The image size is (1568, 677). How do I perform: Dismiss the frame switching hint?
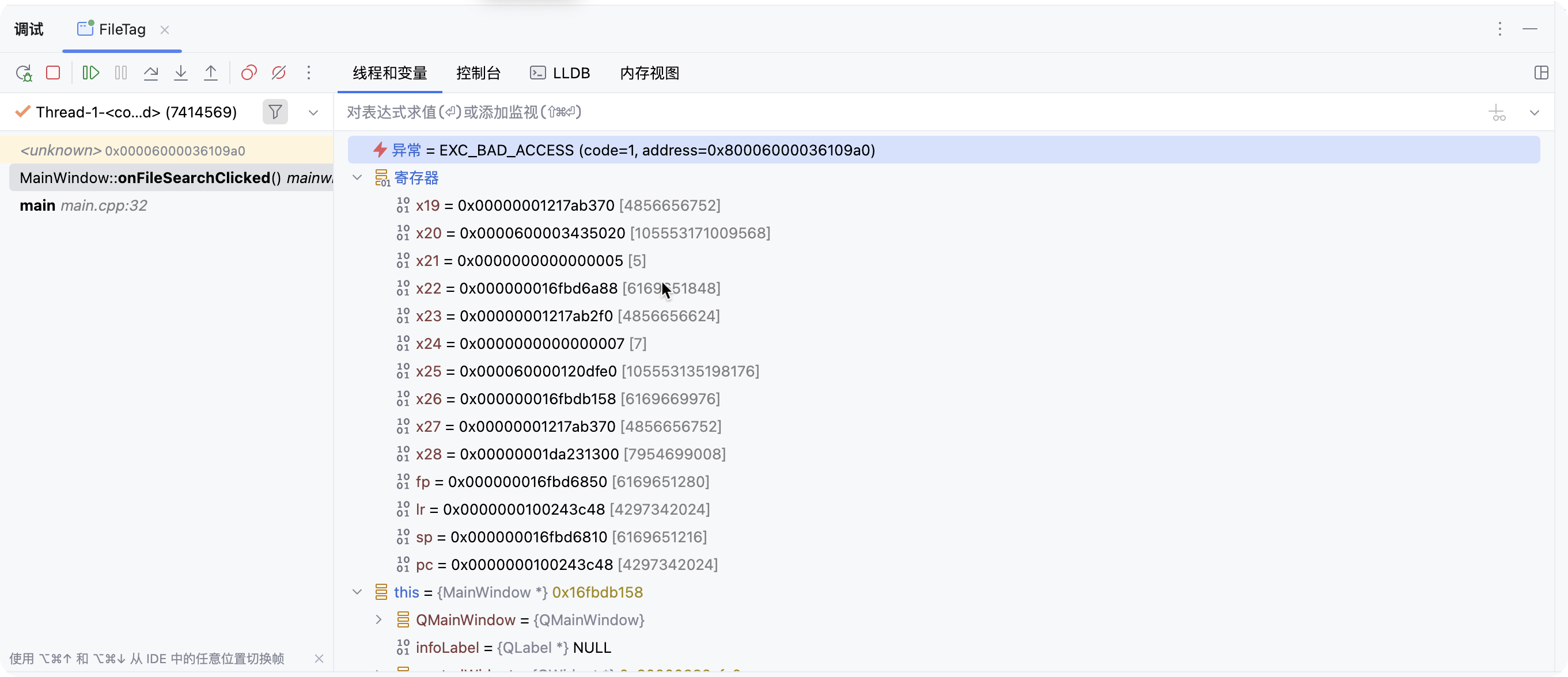[319, 659]
